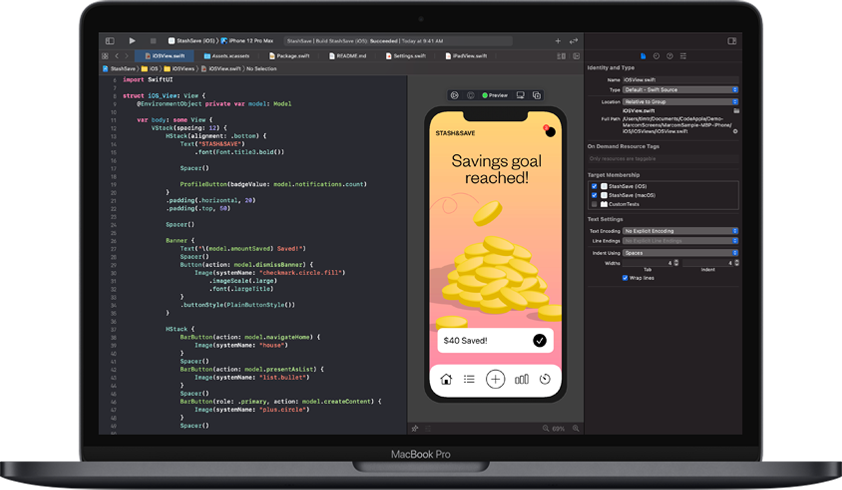842x490 pixels.
Task: Click the add (+) library button in the toolbar
Action: pos(557,41)
